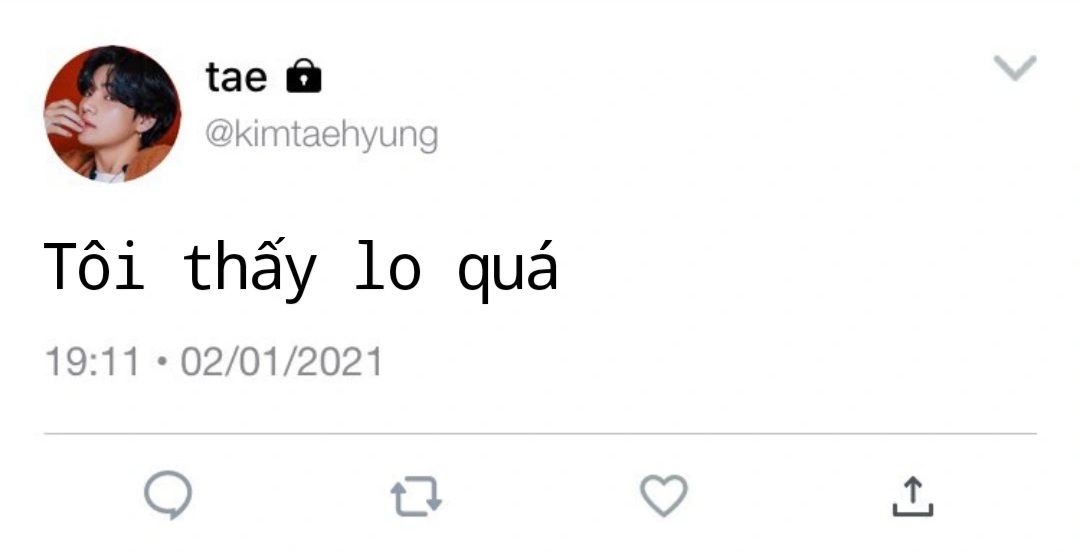Retweet using the looping arrows icon

pyautogui.click(x=416, y=496)
